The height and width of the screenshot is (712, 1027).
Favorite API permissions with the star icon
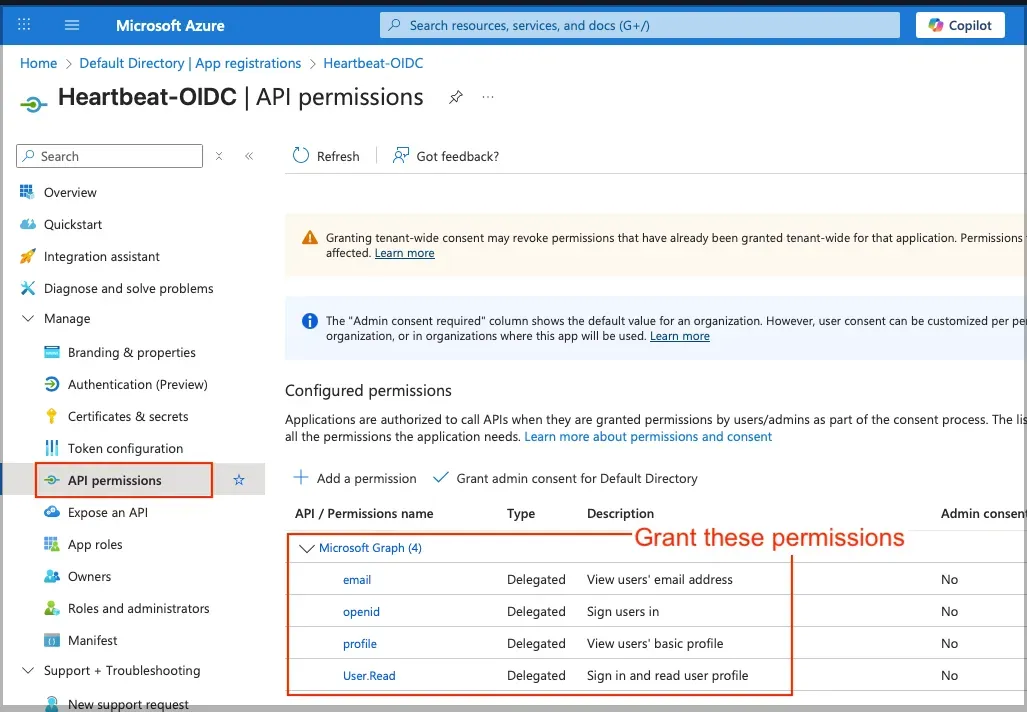[x=239, y=480]
